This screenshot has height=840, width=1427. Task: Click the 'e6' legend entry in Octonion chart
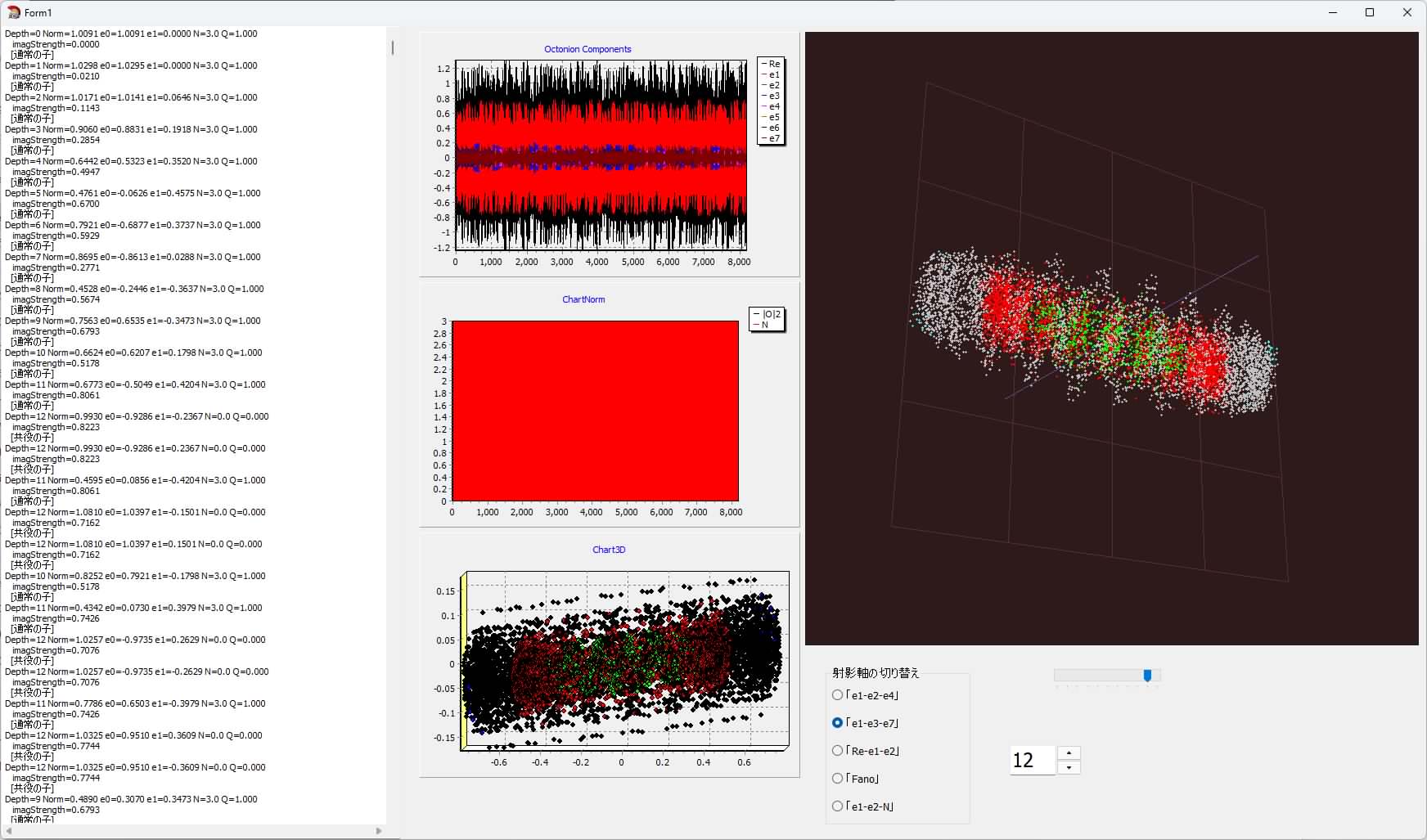click(771, 128)
